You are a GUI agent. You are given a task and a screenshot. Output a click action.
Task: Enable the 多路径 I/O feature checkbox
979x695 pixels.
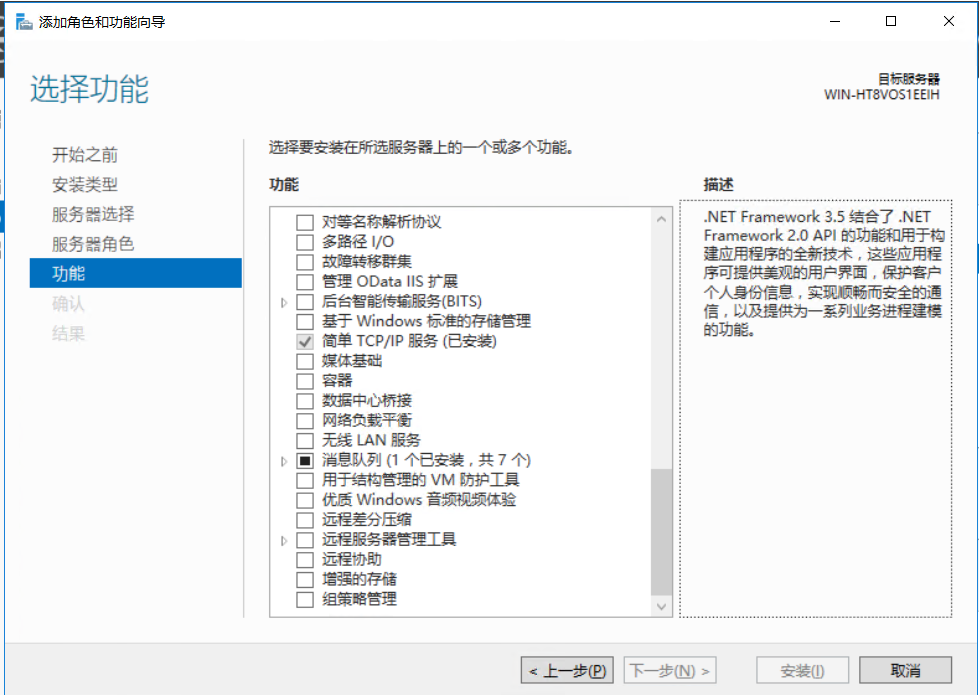(303, 240)
